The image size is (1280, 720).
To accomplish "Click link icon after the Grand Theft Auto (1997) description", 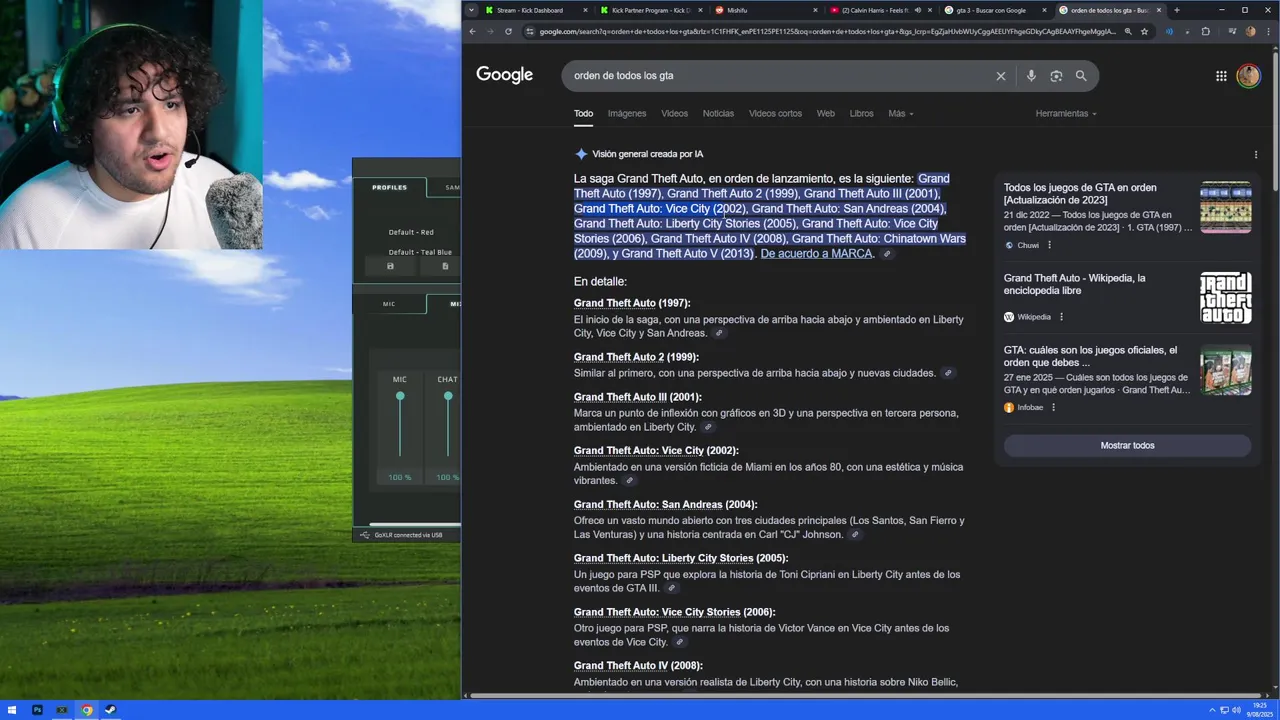I will [x=718, y=334].
